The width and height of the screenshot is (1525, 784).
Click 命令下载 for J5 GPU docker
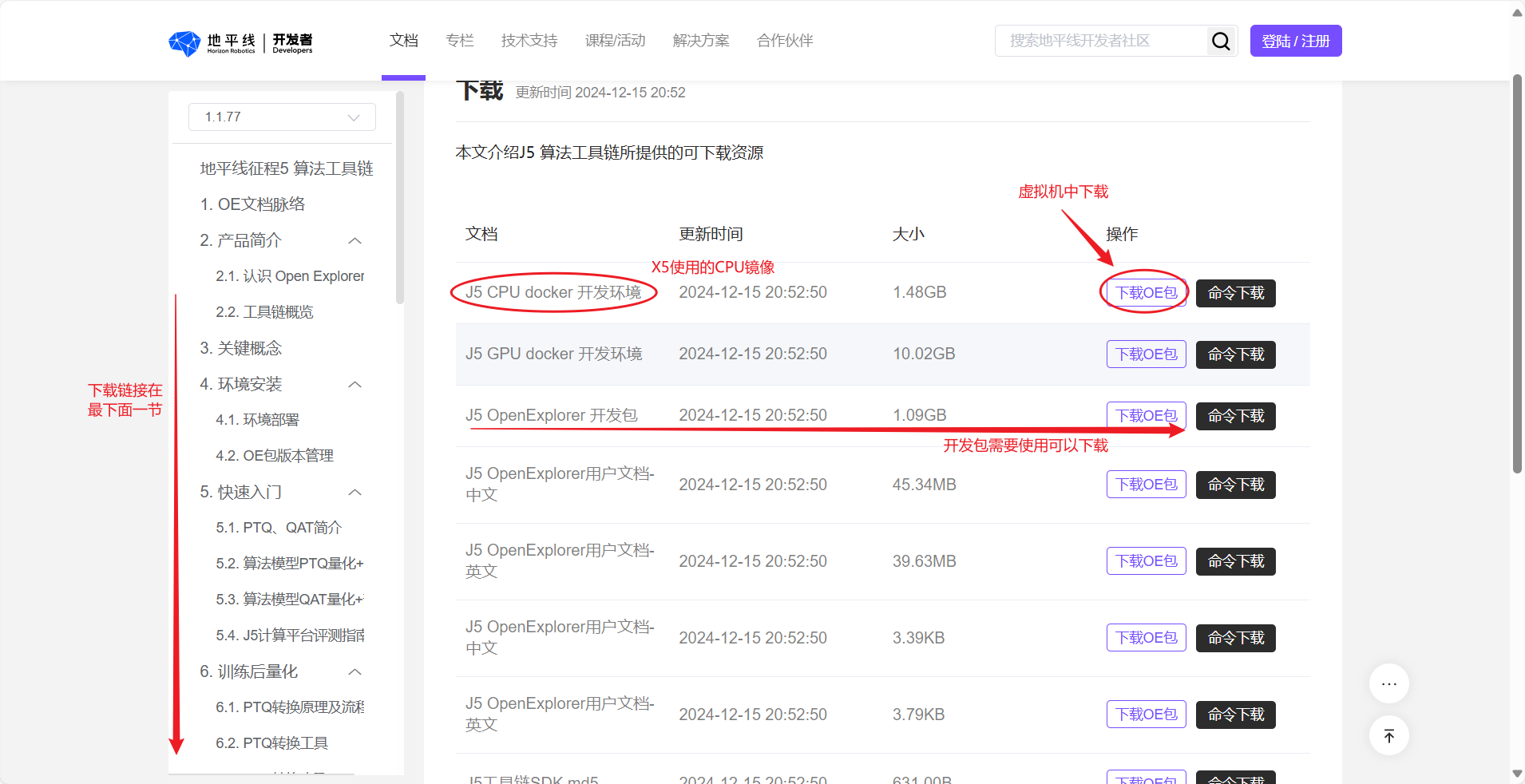(1235, 354)
